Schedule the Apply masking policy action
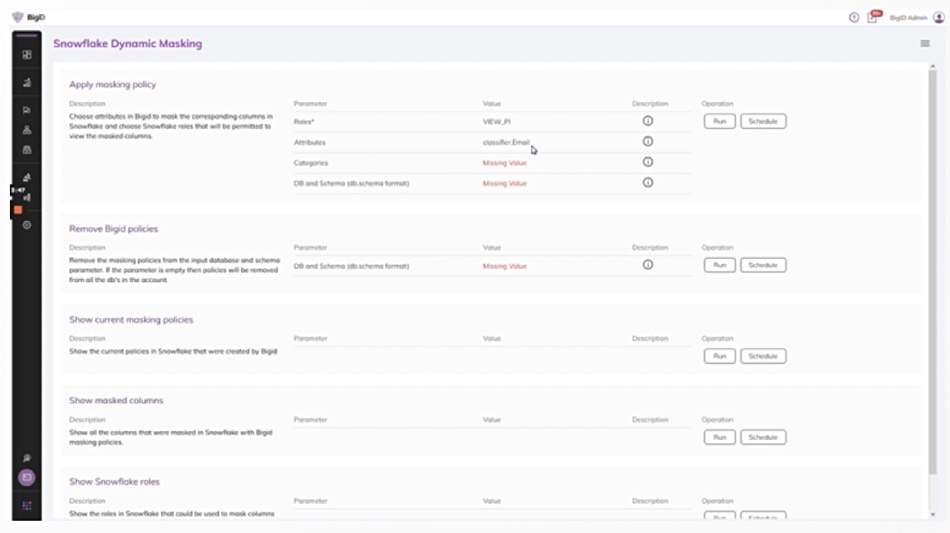Viewport: 950px width, 533px height. (763, 121)
